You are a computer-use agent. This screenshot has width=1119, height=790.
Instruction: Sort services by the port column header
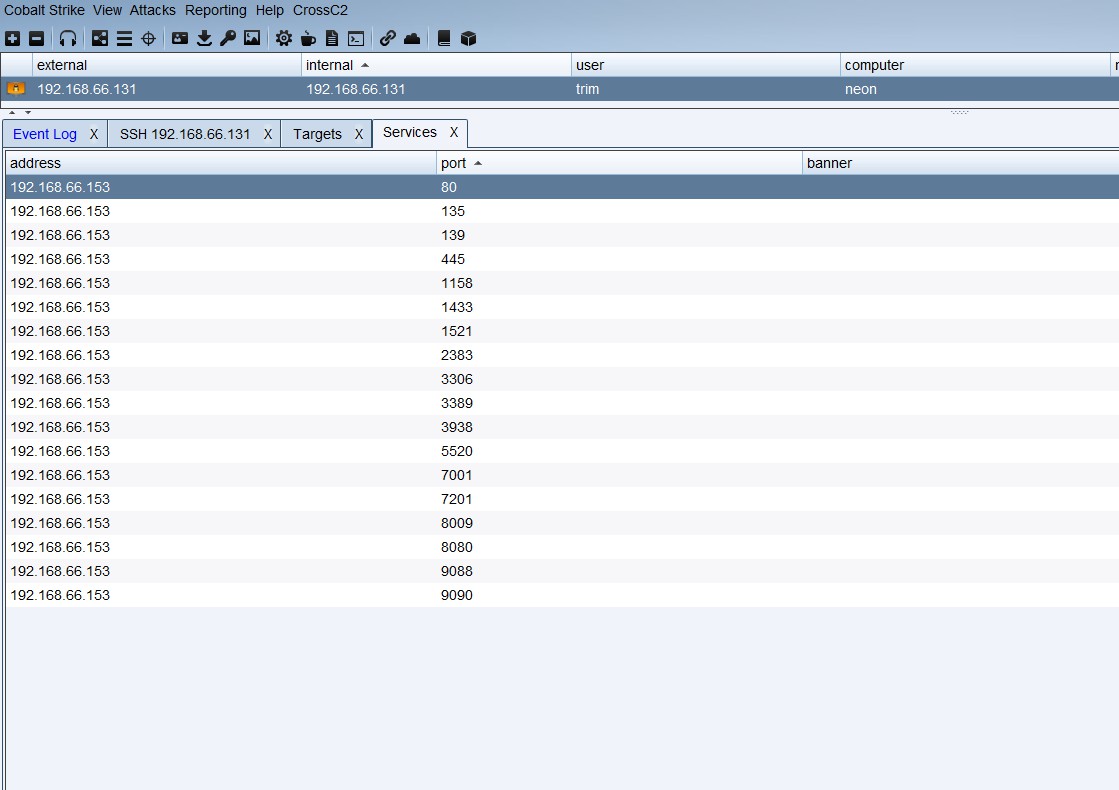[x=456, y=163]
